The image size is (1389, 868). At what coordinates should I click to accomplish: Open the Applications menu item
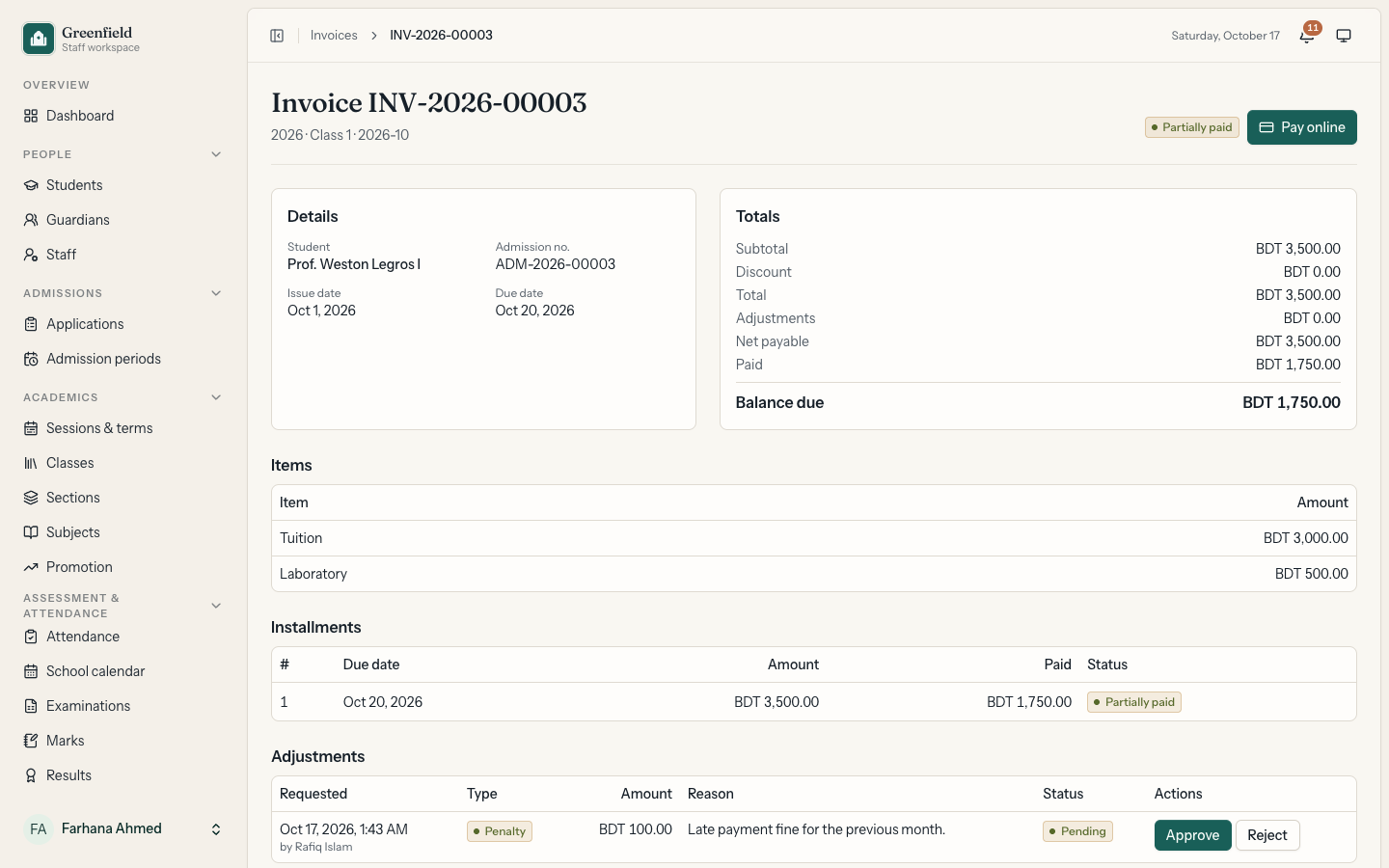tap(123, 324)
